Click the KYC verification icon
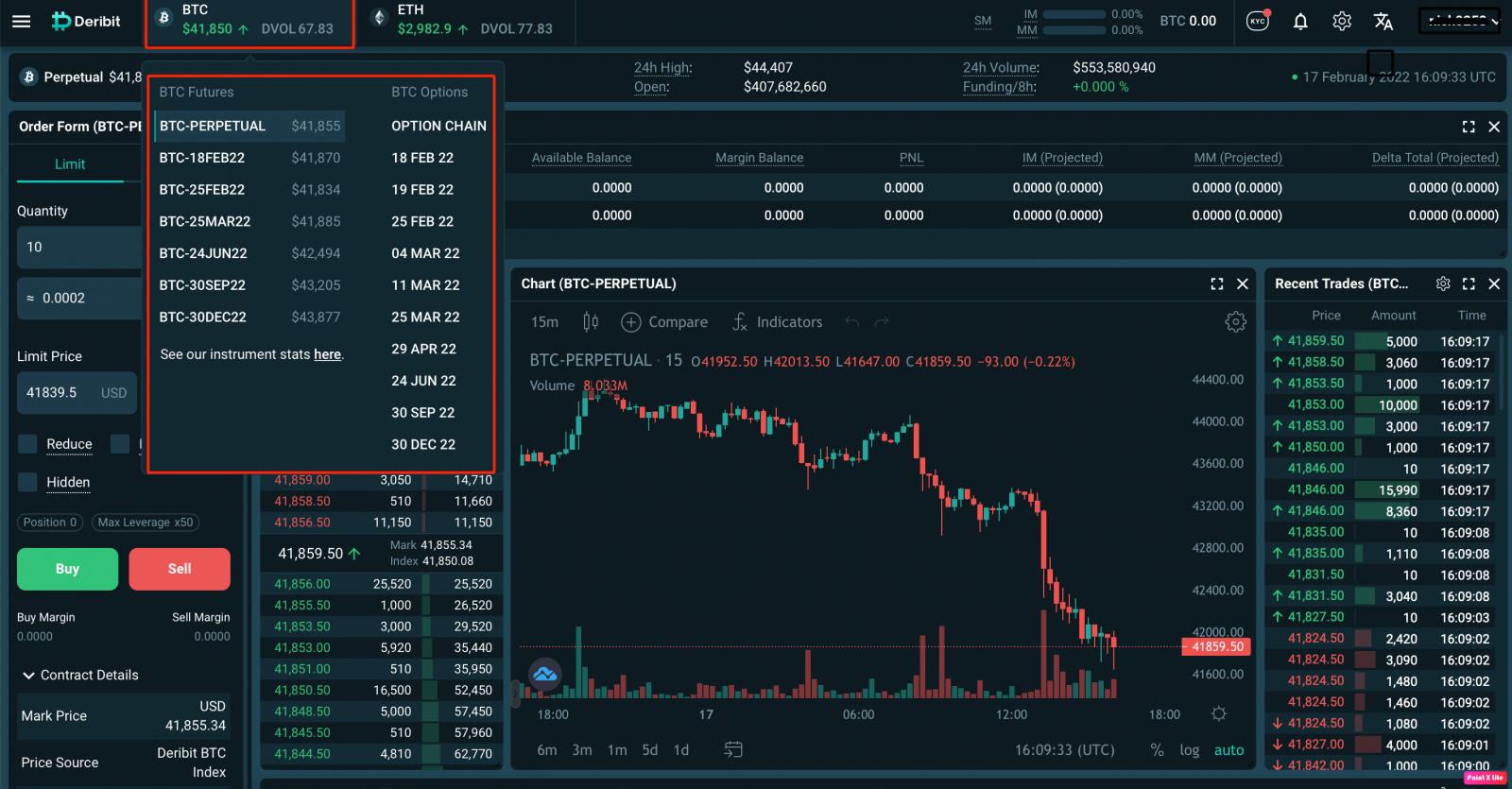 [1258, 21]
